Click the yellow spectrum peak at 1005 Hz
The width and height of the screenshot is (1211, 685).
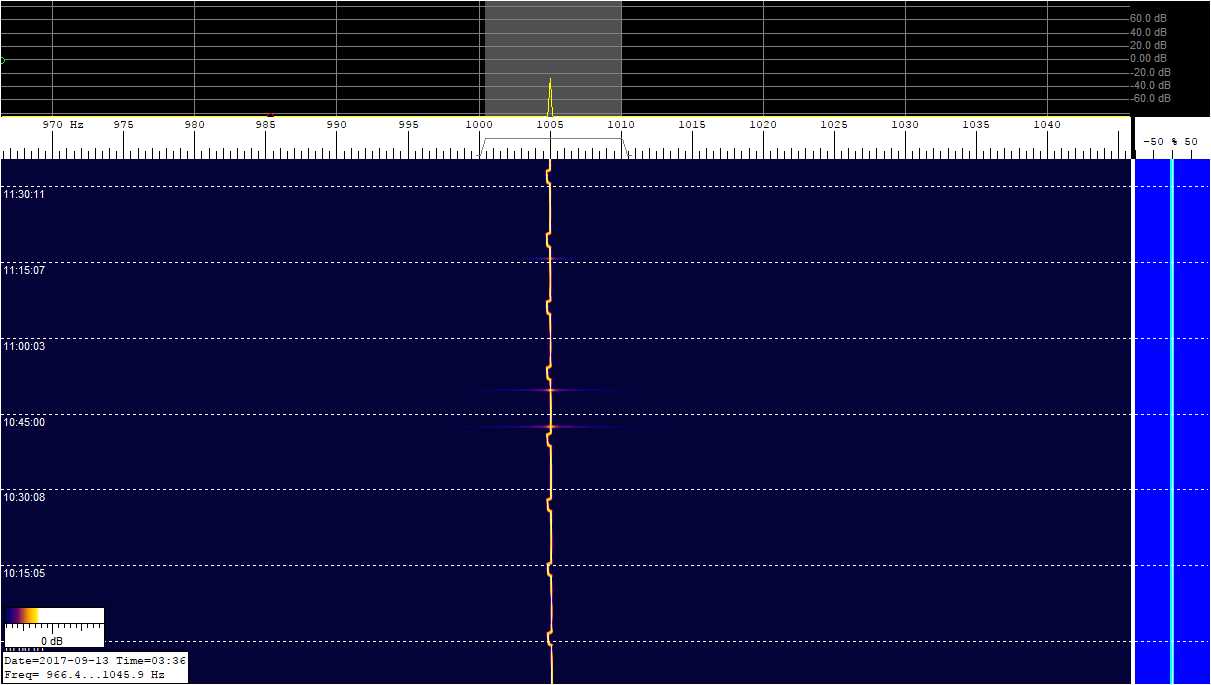click(550, 97)
